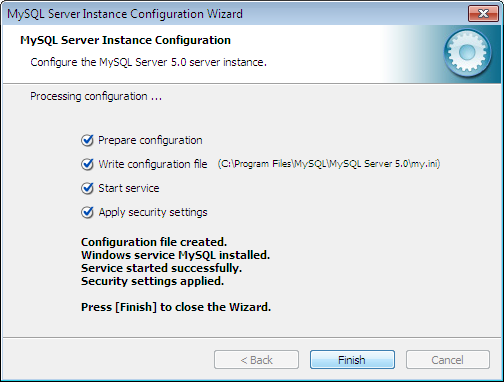Click the Finish button
The width and height of the screenshot is (504, 382).
tap(352, 360)
